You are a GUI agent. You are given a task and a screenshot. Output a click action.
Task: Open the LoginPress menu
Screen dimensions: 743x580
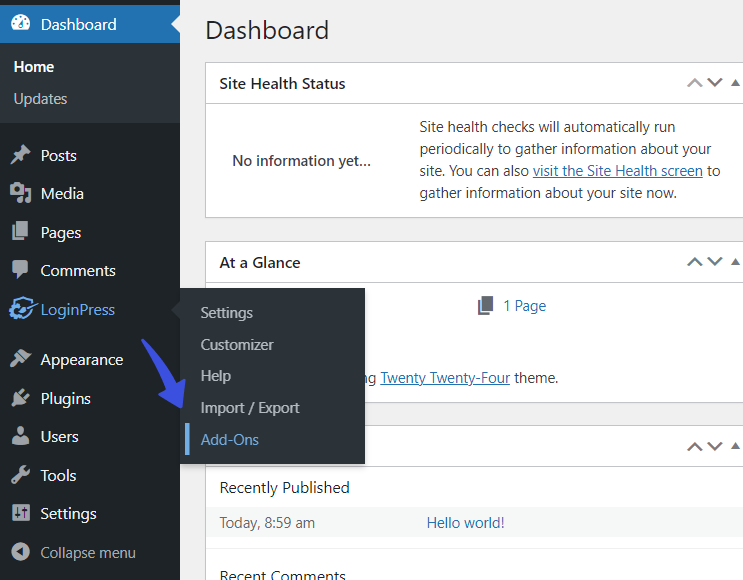(x=90, y=309)
